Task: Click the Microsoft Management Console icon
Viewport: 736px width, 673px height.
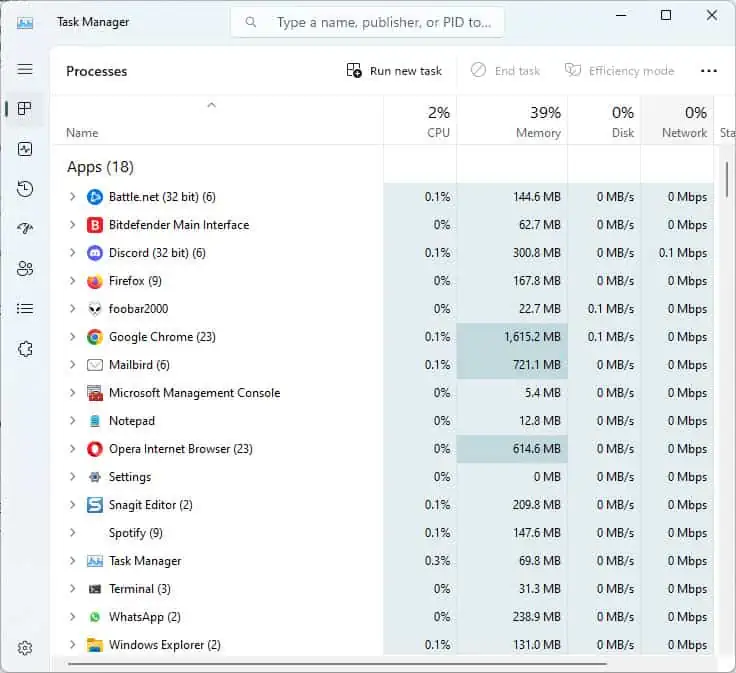Action: tap(95, 393)
